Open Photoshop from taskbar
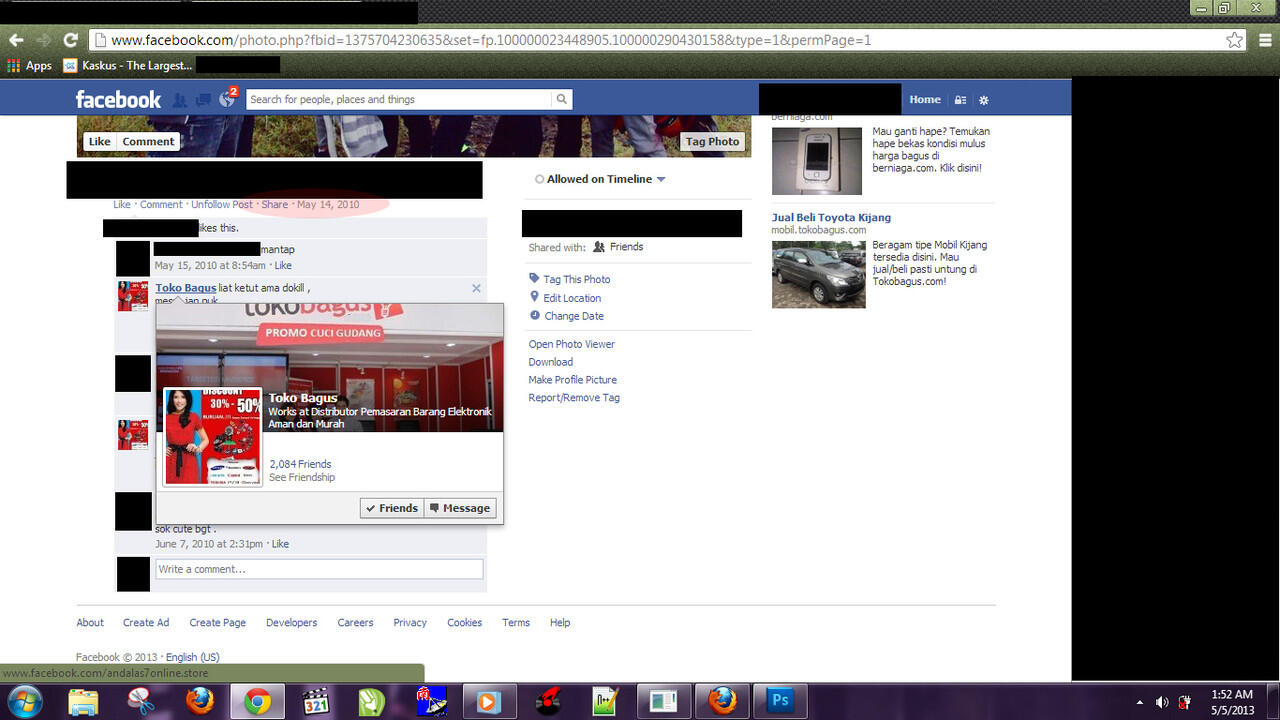Viewport: 1280px width, 720px height. click(x=780, y=701)
